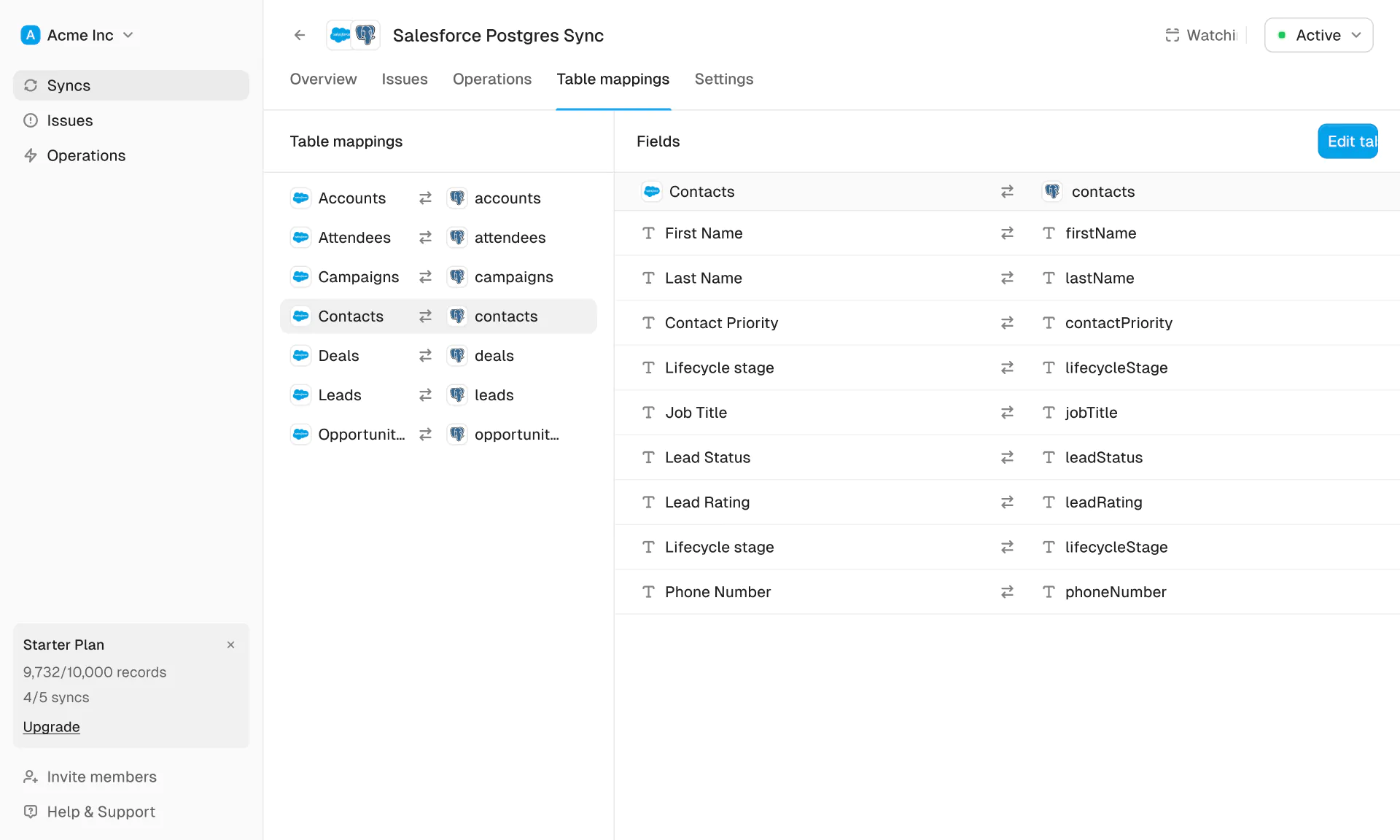Open Help & Support
1400x840 pixels.
[x=89, y=812]
